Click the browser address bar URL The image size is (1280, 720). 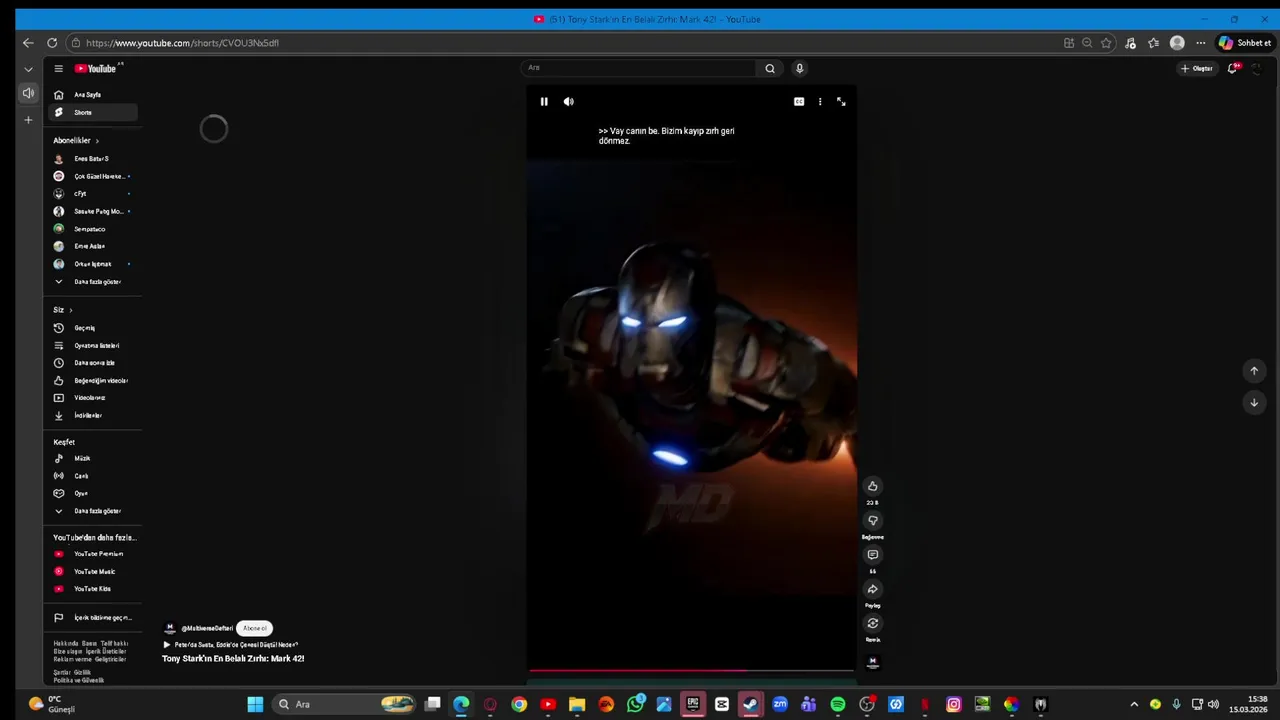(182, 43)
